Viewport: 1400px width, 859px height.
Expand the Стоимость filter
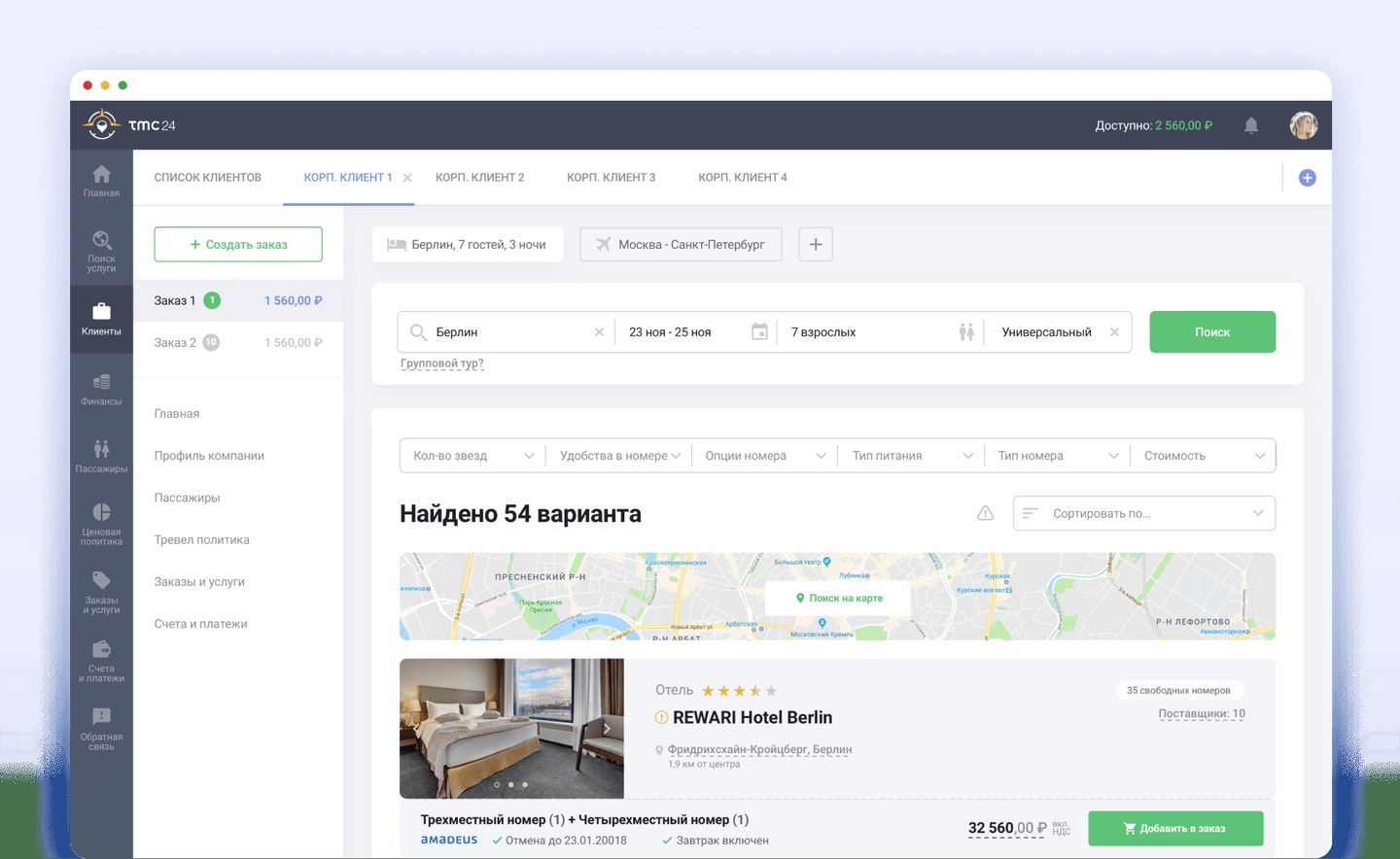point(1203,456)
